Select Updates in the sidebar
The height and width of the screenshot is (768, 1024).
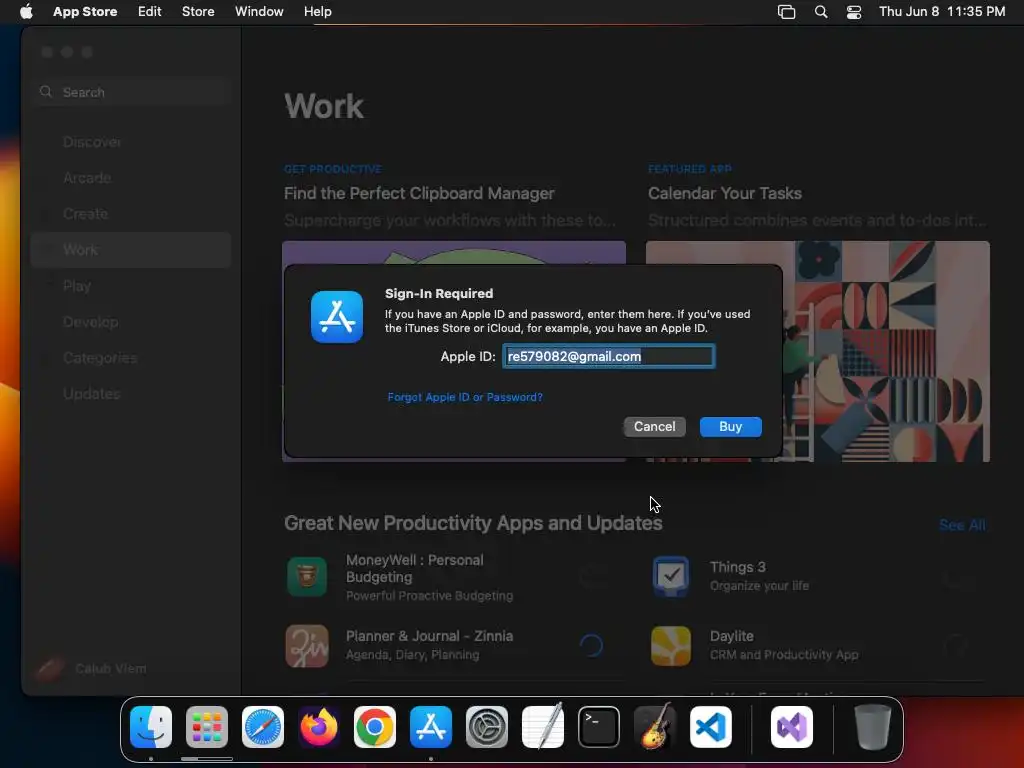pyautogui.click(x=91, y=394)
